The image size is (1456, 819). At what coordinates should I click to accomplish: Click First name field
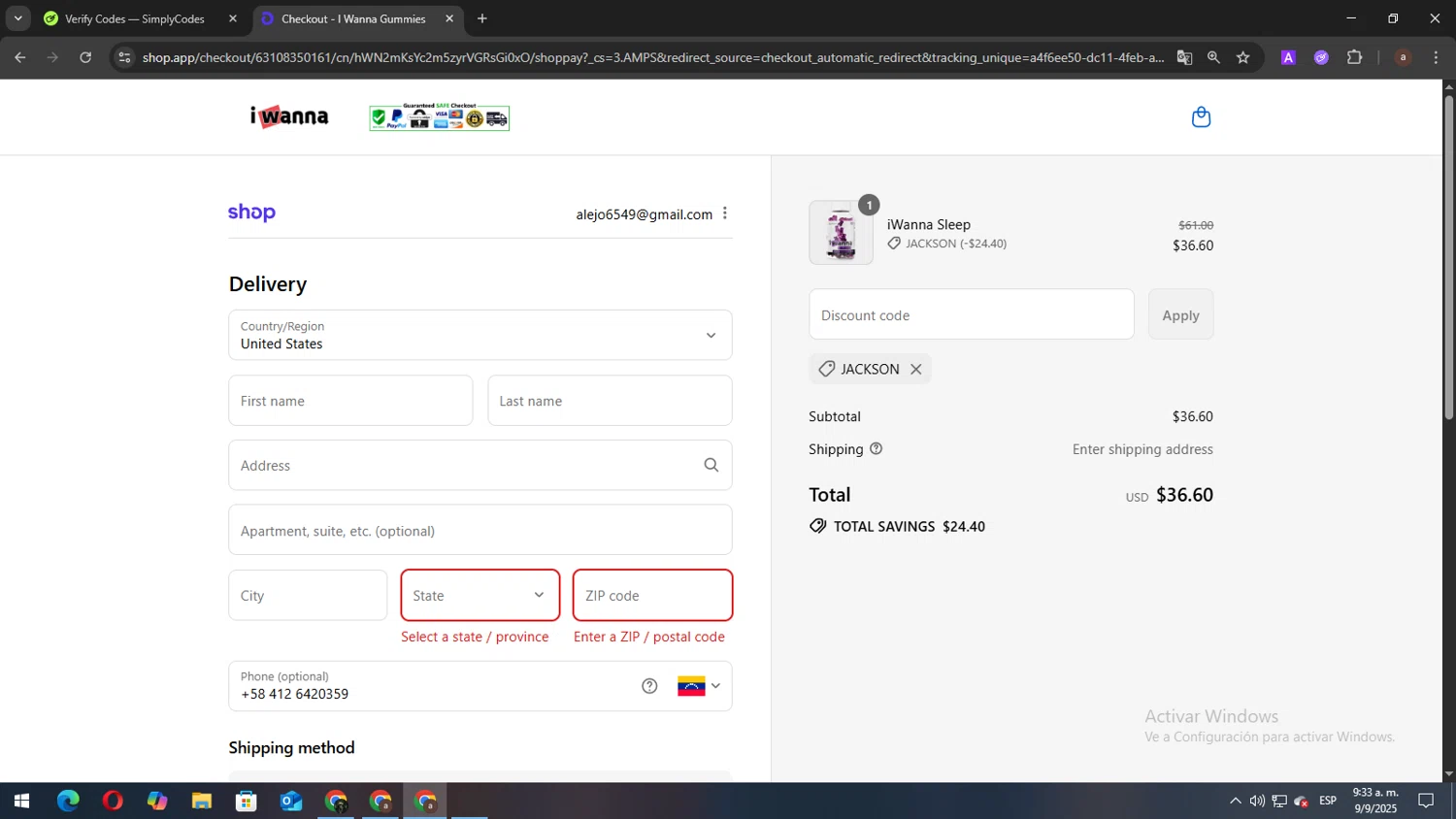pos(350,401)
